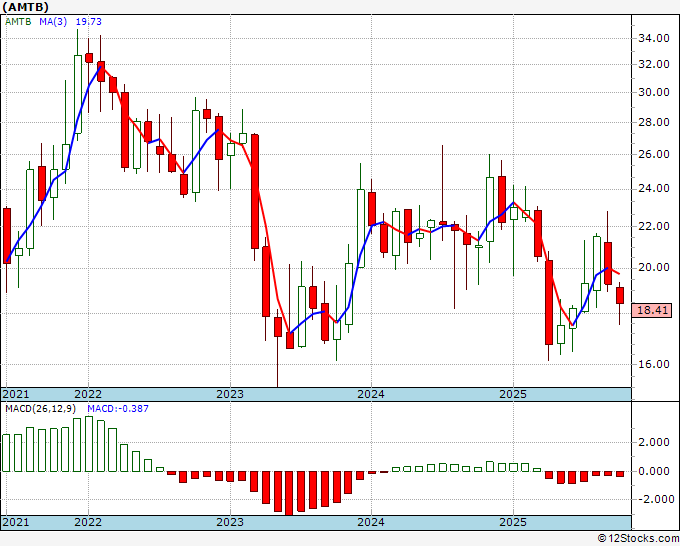Click 2022 on the MACD panel timeline

88,522
